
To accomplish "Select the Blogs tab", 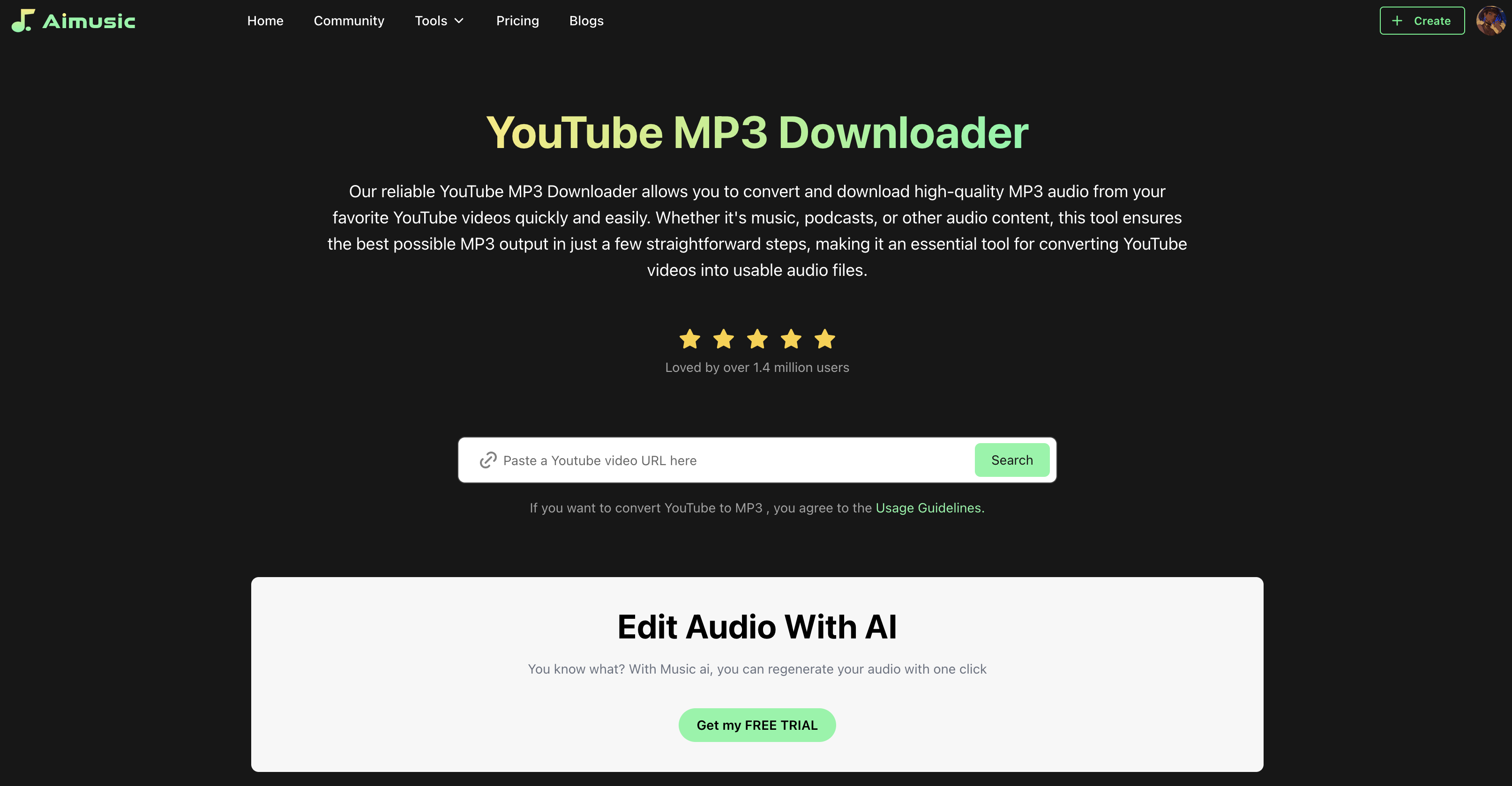I will [586, 20].
